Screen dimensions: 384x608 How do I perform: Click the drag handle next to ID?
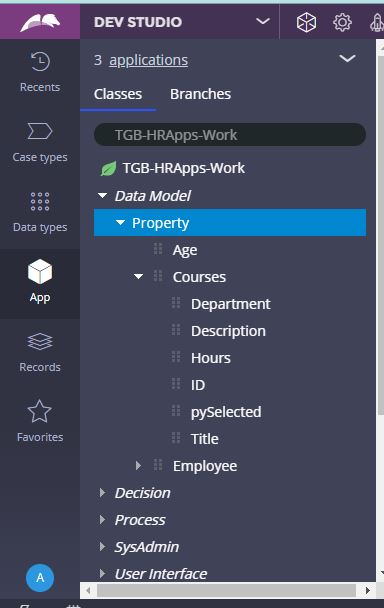[x=176, y=384]
